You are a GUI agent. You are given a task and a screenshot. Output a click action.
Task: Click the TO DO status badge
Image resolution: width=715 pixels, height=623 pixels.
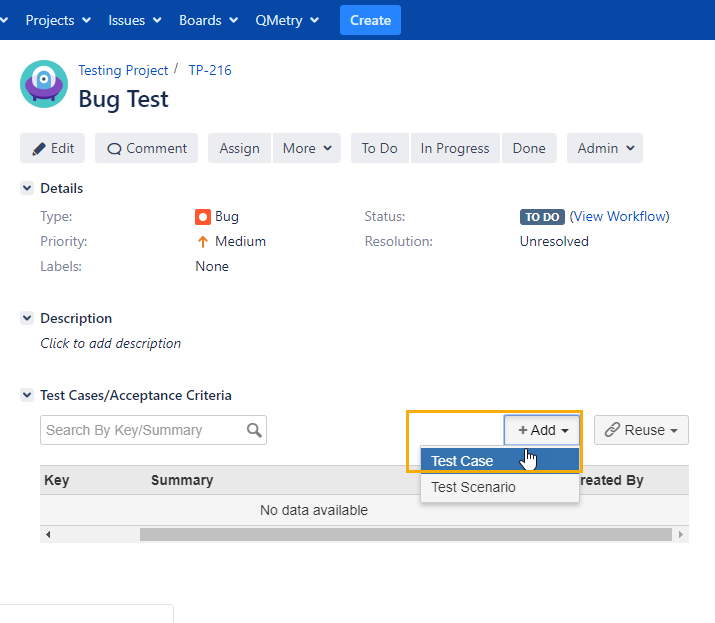click(x=542, y=217)
